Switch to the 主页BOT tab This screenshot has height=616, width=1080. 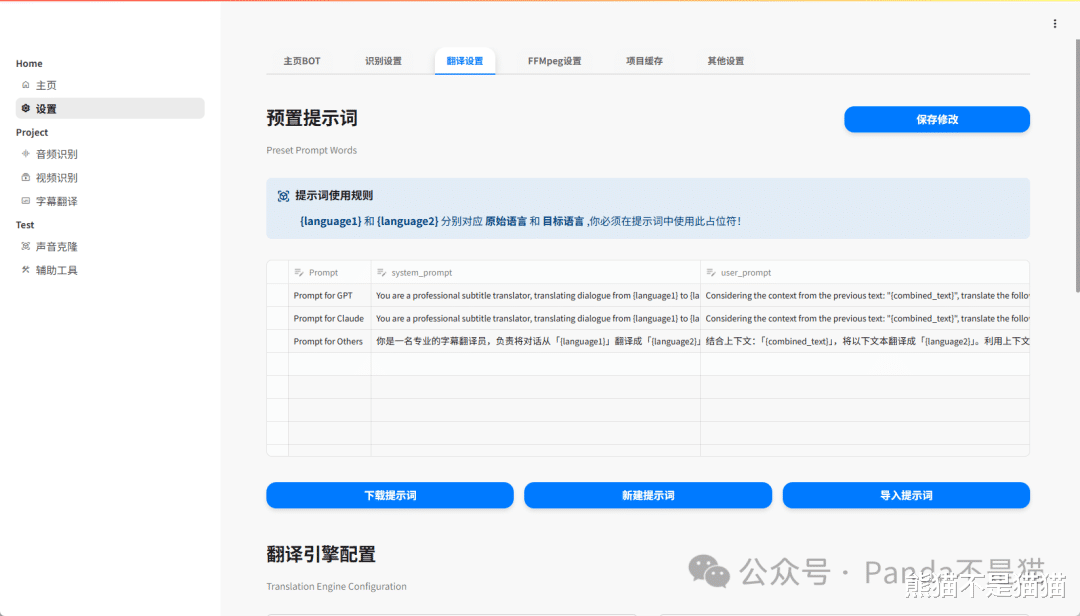pyautogui.click(x=302, y=61)
